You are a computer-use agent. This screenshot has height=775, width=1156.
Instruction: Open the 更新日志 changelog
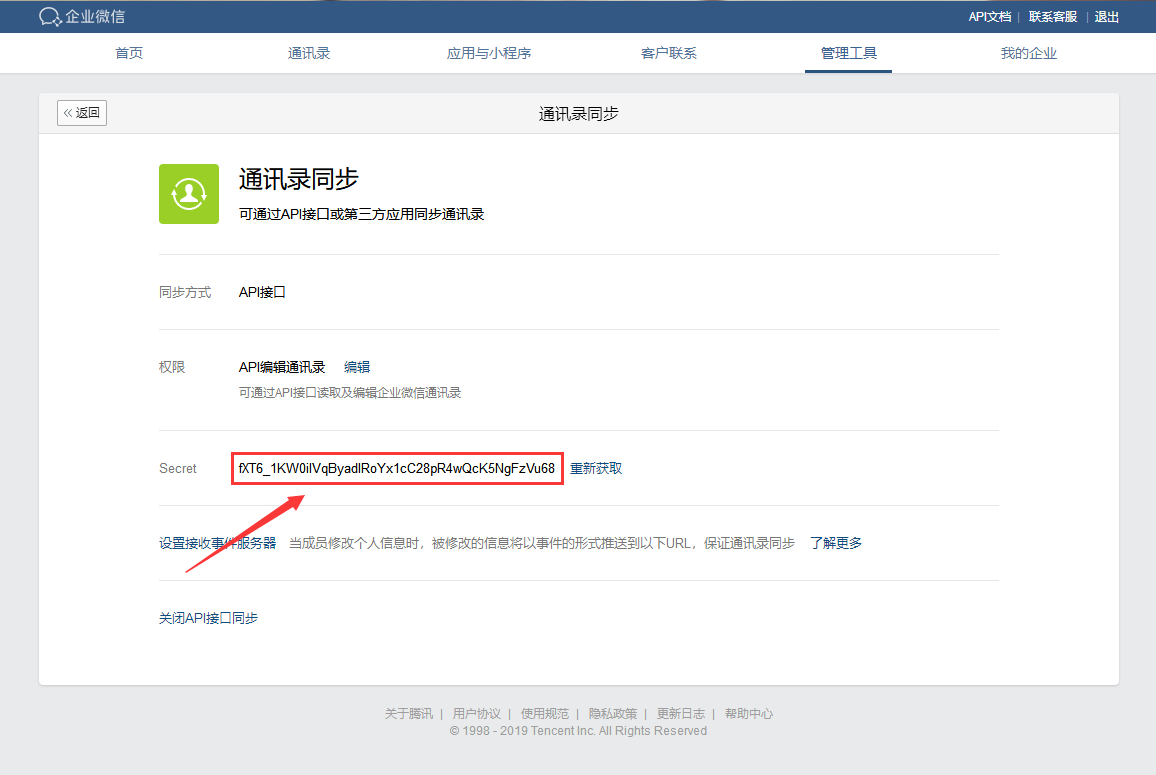pos(681,713)
